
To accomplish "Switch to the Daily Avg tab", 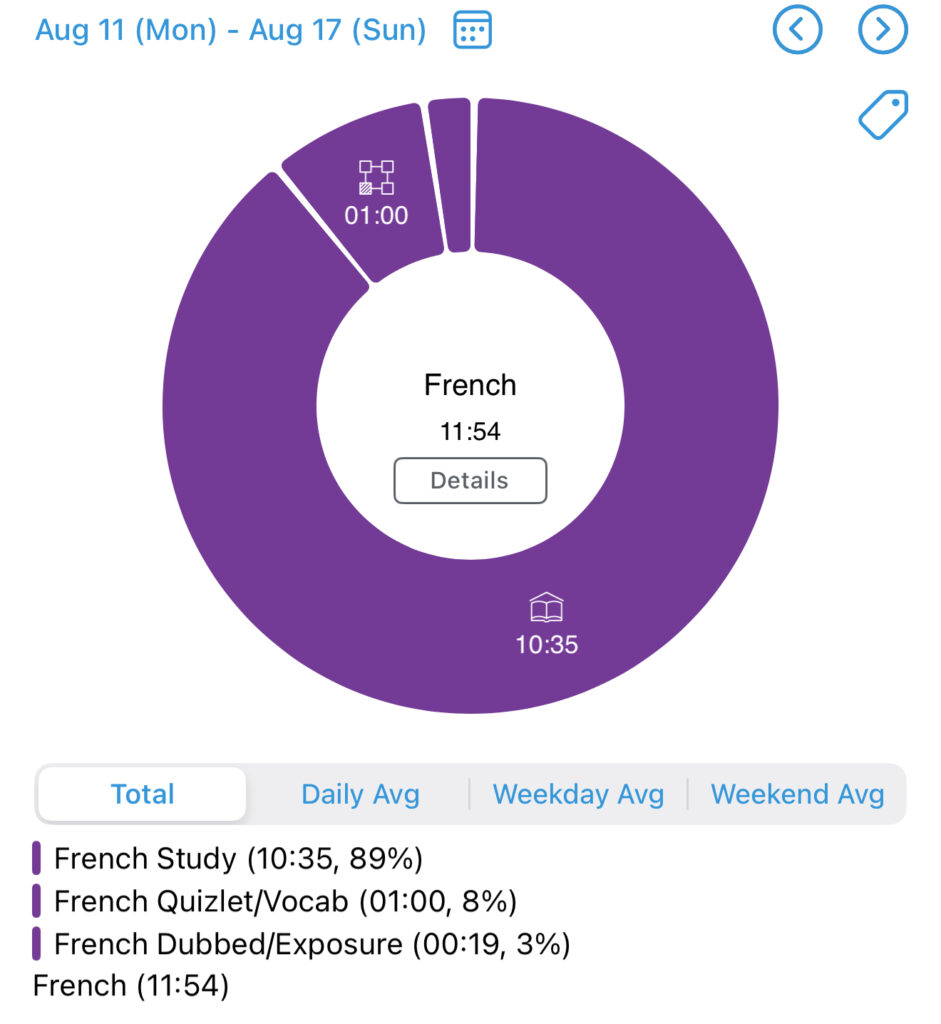I will tap(360, 795).
